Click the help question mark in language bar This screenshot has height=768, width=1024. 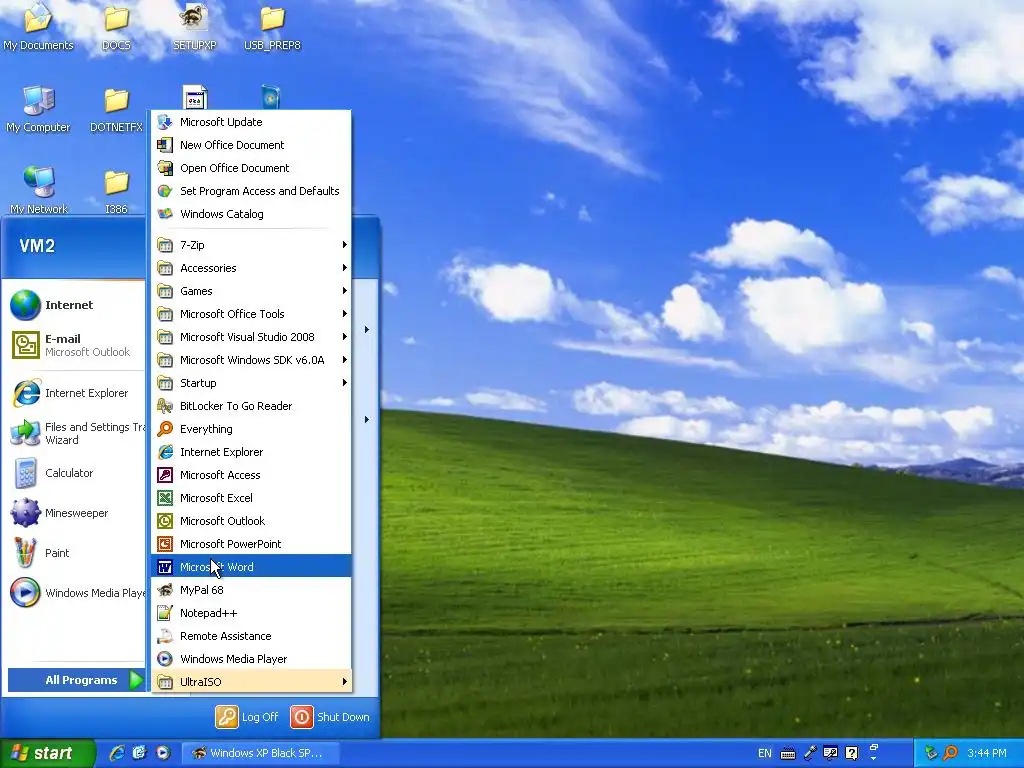tap(852, 753)
